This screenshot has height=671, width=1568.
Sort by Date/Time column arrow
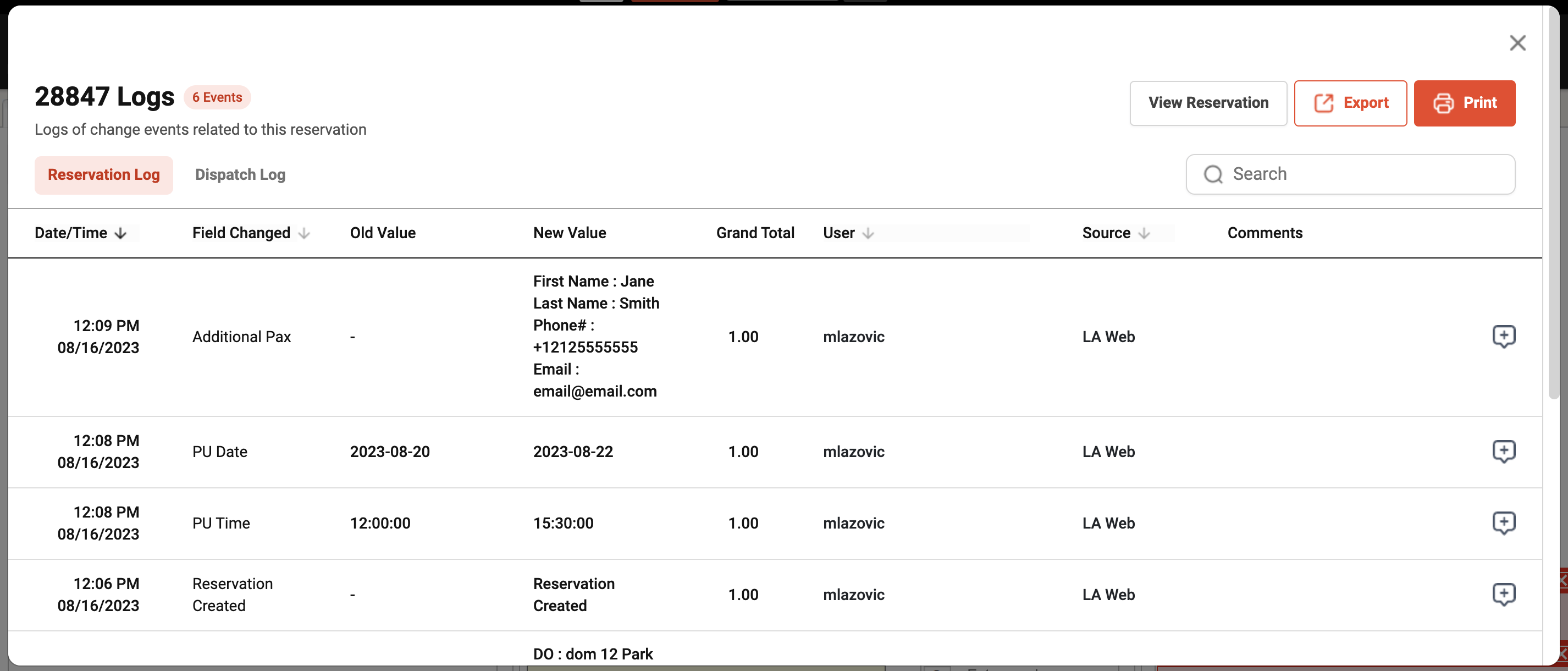(x=120, y=233)
